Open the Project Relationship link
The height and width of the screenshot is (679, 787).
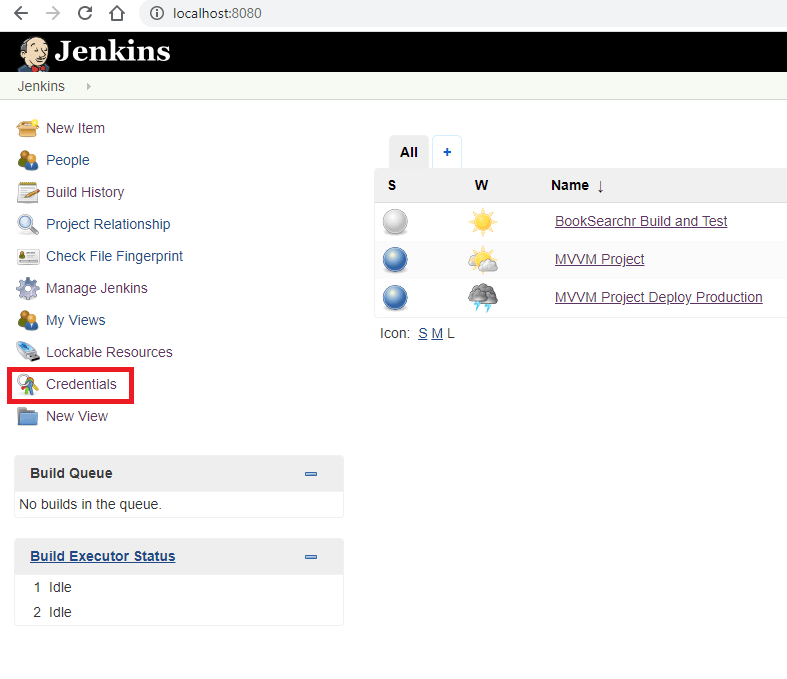click(x=108, y=224)
